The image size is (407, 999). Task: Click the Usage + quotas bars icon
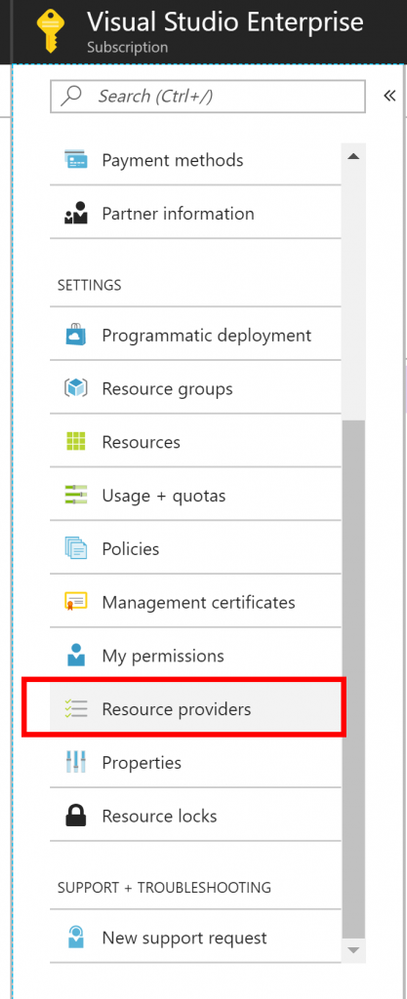coord(76,495)
